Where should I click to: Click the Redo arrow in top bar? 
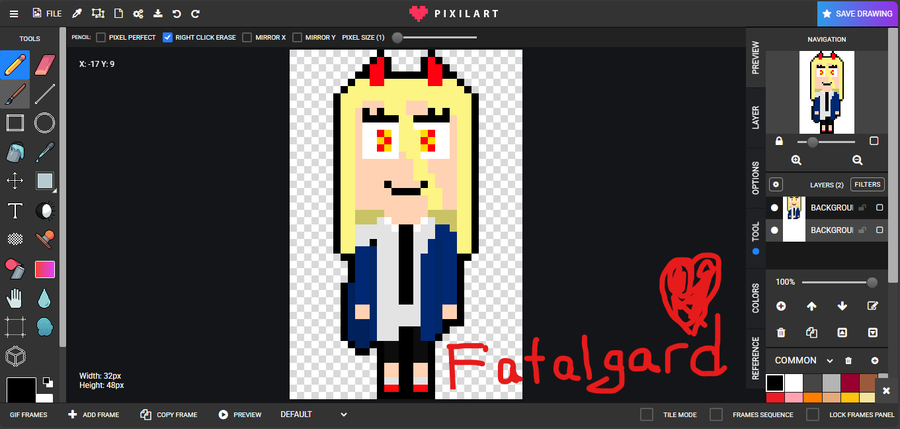click(196, 14)
